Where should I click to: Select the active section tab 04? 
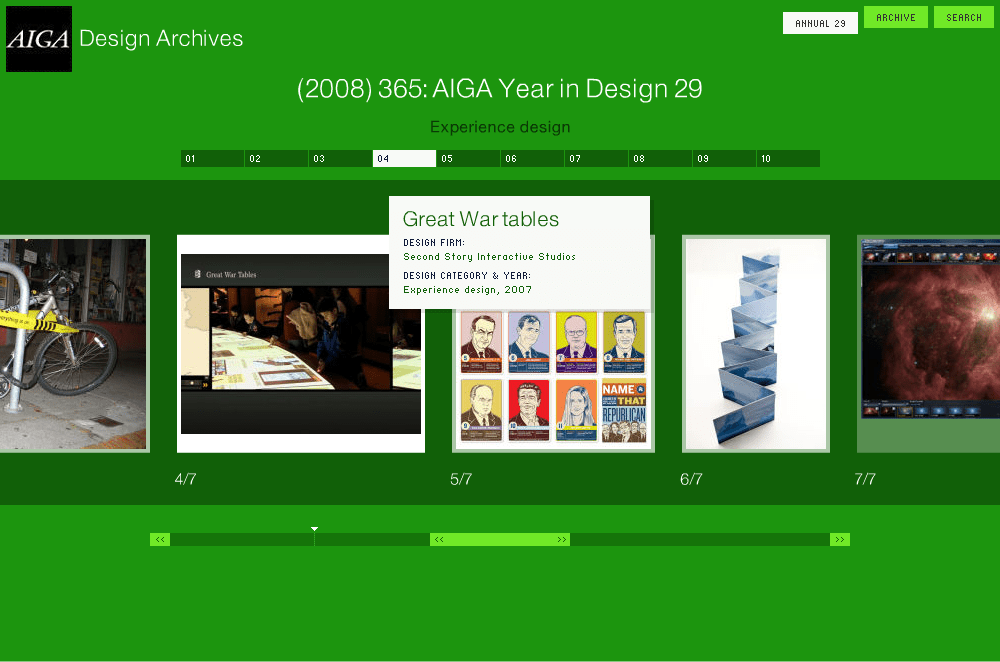[404, 158]
